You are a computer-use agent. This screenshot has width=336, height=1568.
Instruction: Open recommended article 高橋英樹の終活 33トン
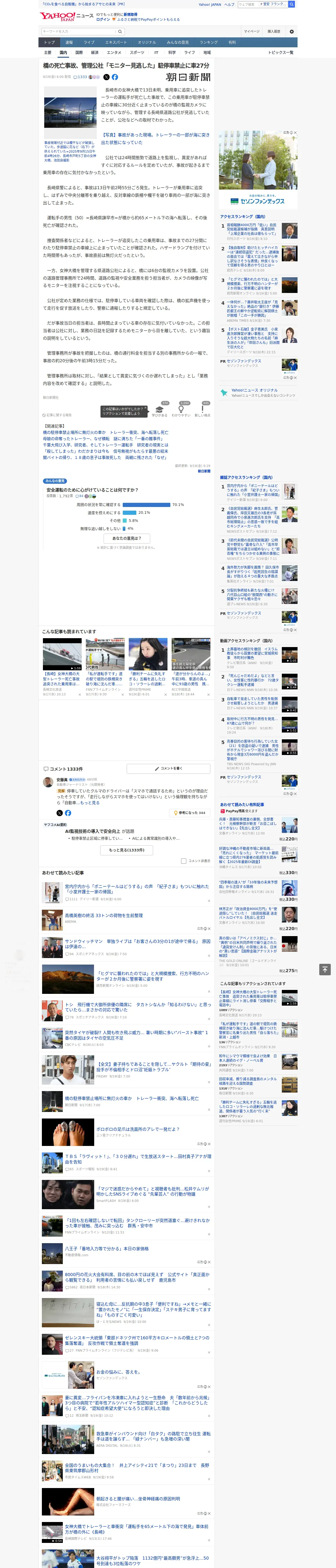104,915
